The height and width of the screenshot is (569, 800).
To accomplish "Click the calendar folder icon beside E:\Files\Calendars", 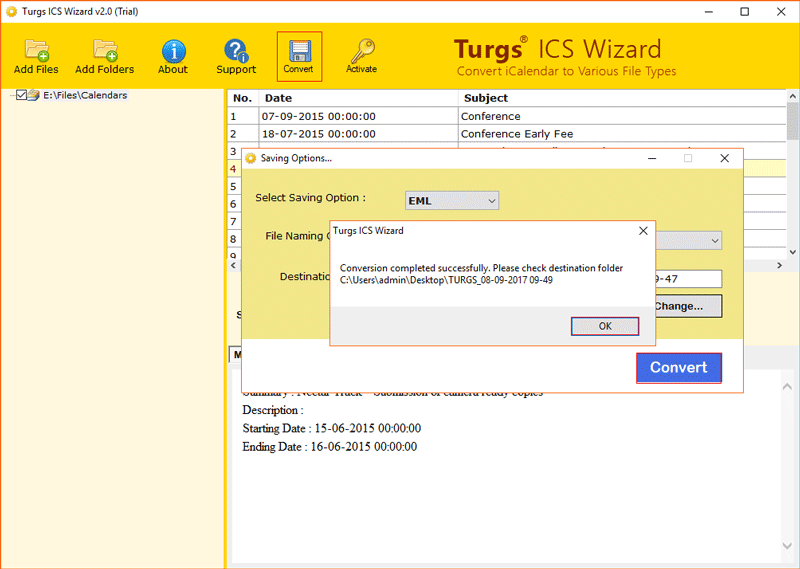I will tap(34, 95).
